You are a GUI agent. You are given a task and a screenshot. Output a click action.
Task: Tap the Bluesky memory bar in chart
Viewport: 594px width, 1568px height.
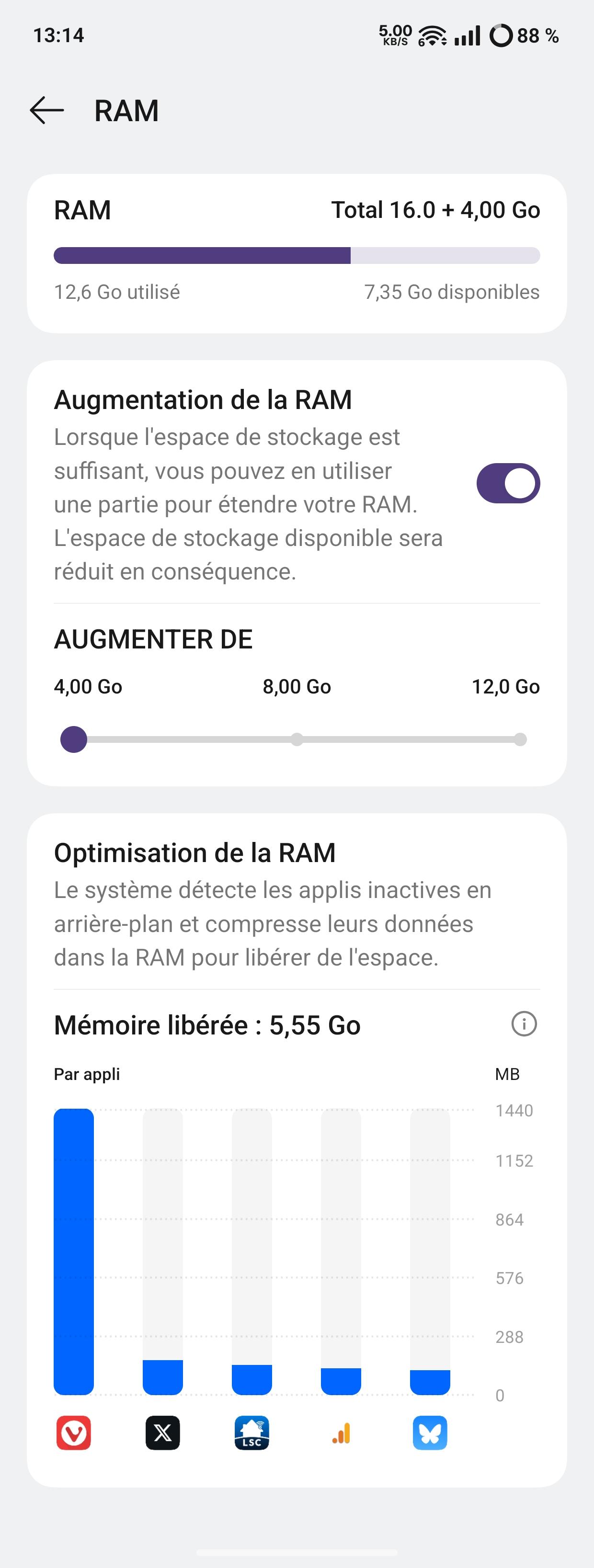tap(430, 1382)
